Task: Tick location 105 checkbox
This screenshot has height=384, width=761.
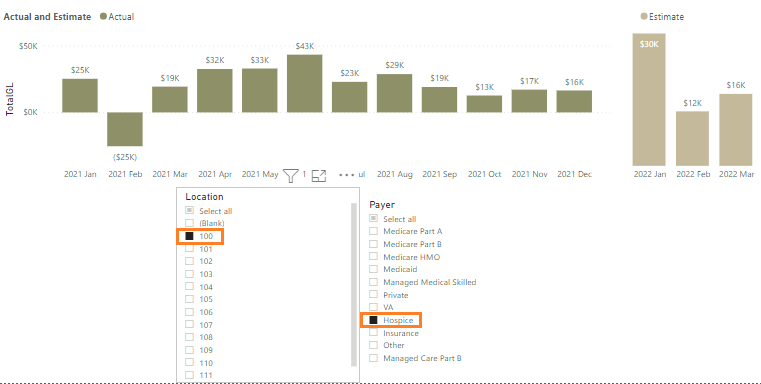Action: pos(189,299)
